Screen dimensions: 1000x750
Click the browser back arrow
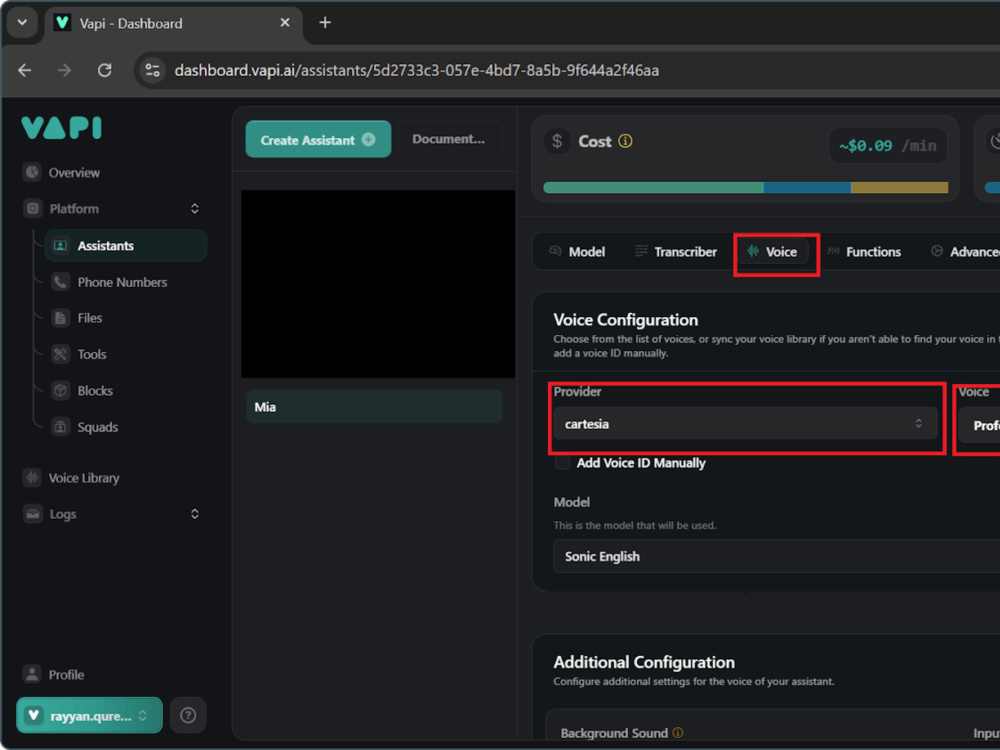(24, 70)
